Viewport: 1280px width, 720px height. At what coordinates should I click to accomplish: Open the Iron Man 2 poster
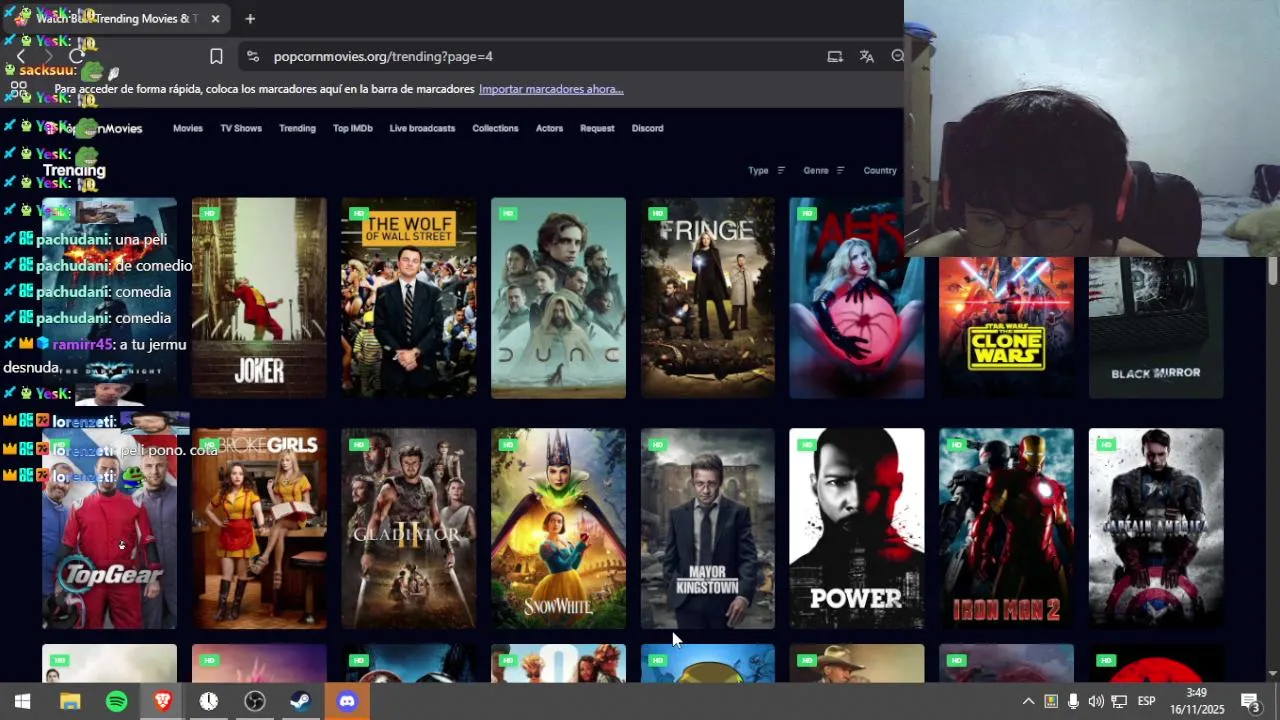pyautogui.click(x=1006, y=529)
